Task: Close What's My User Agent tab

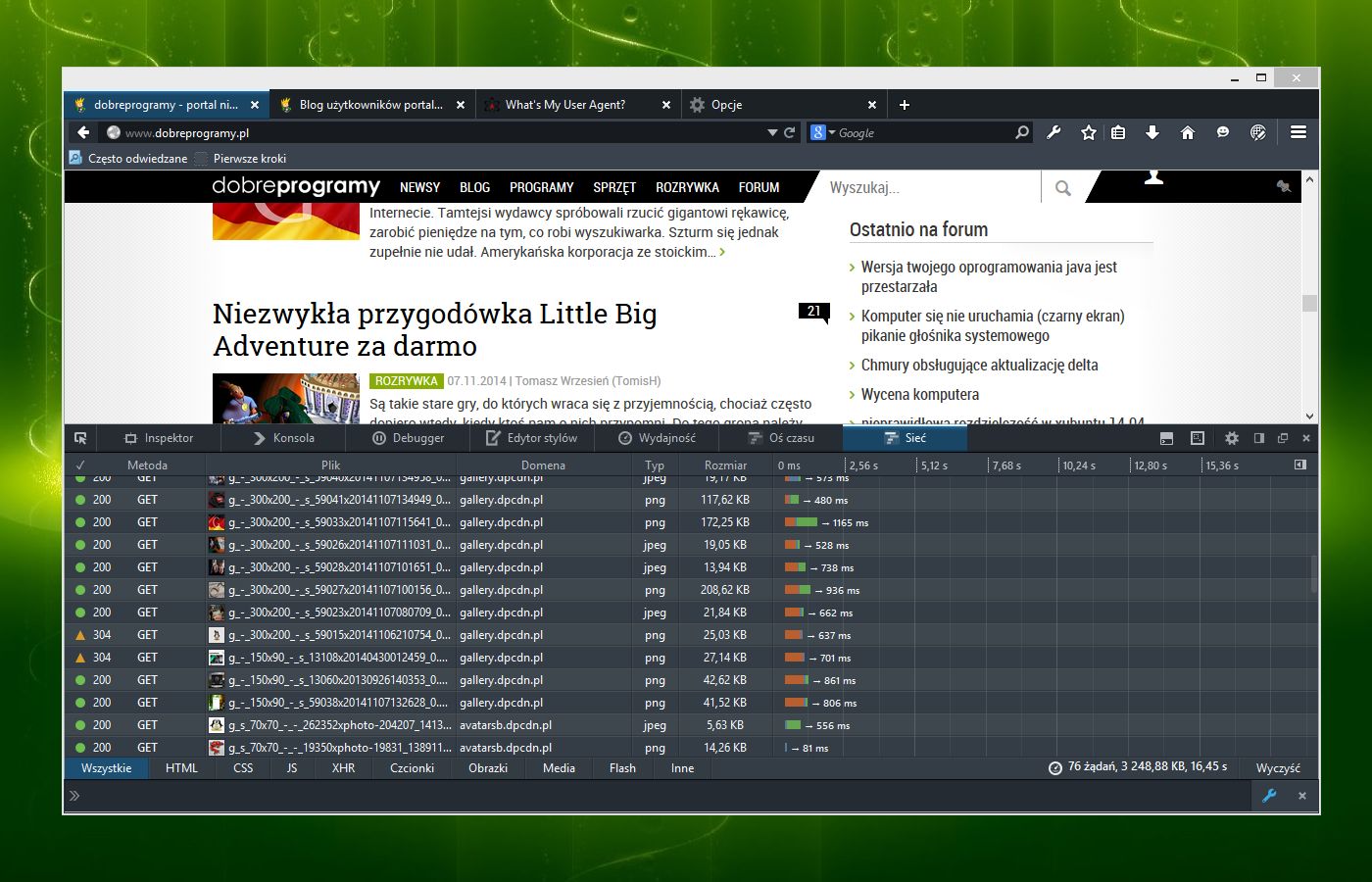Action: coord(666,105)
